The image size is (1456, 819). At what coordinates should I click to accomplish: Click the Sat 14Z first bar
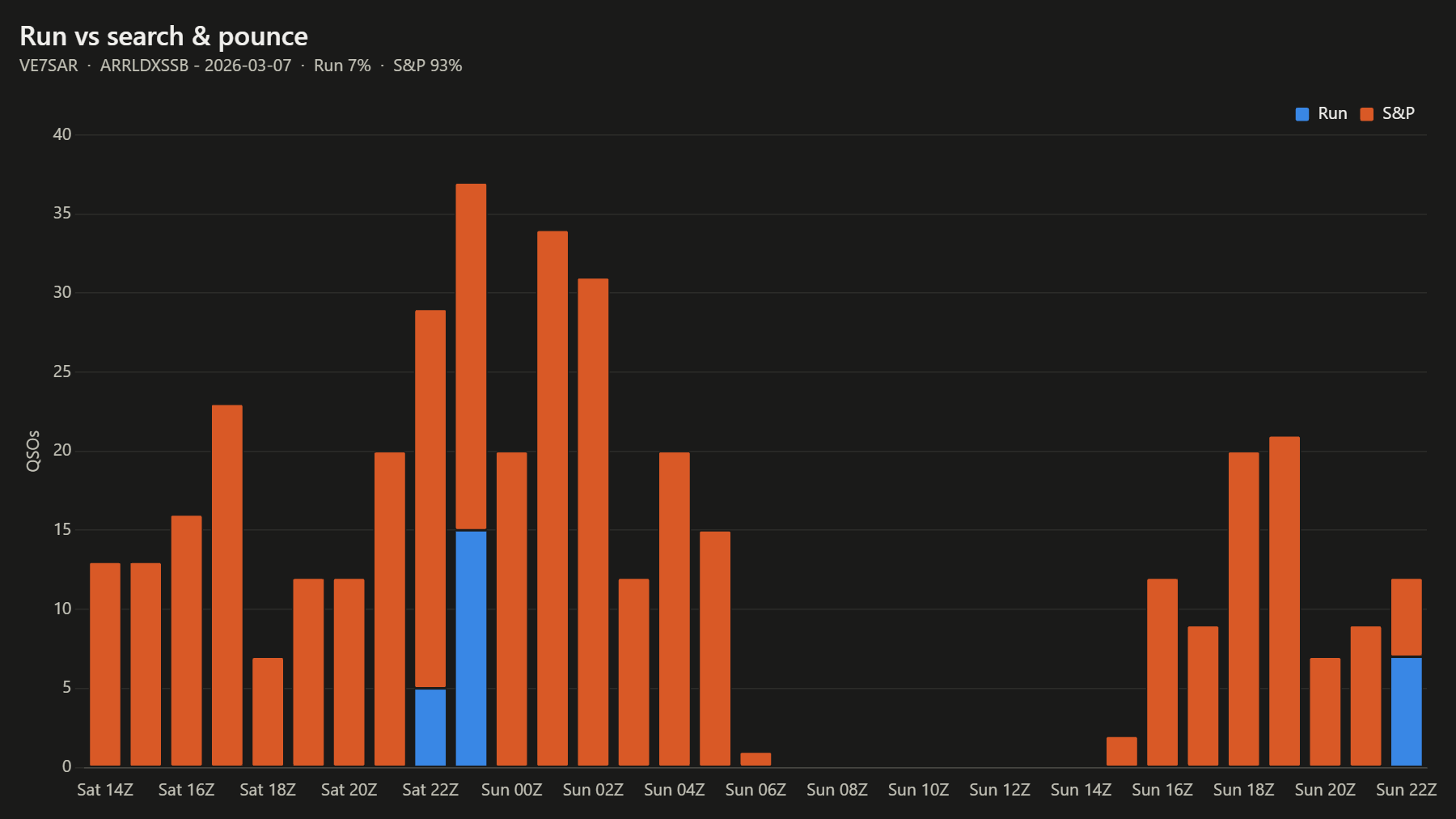click(x=105, y=664)
